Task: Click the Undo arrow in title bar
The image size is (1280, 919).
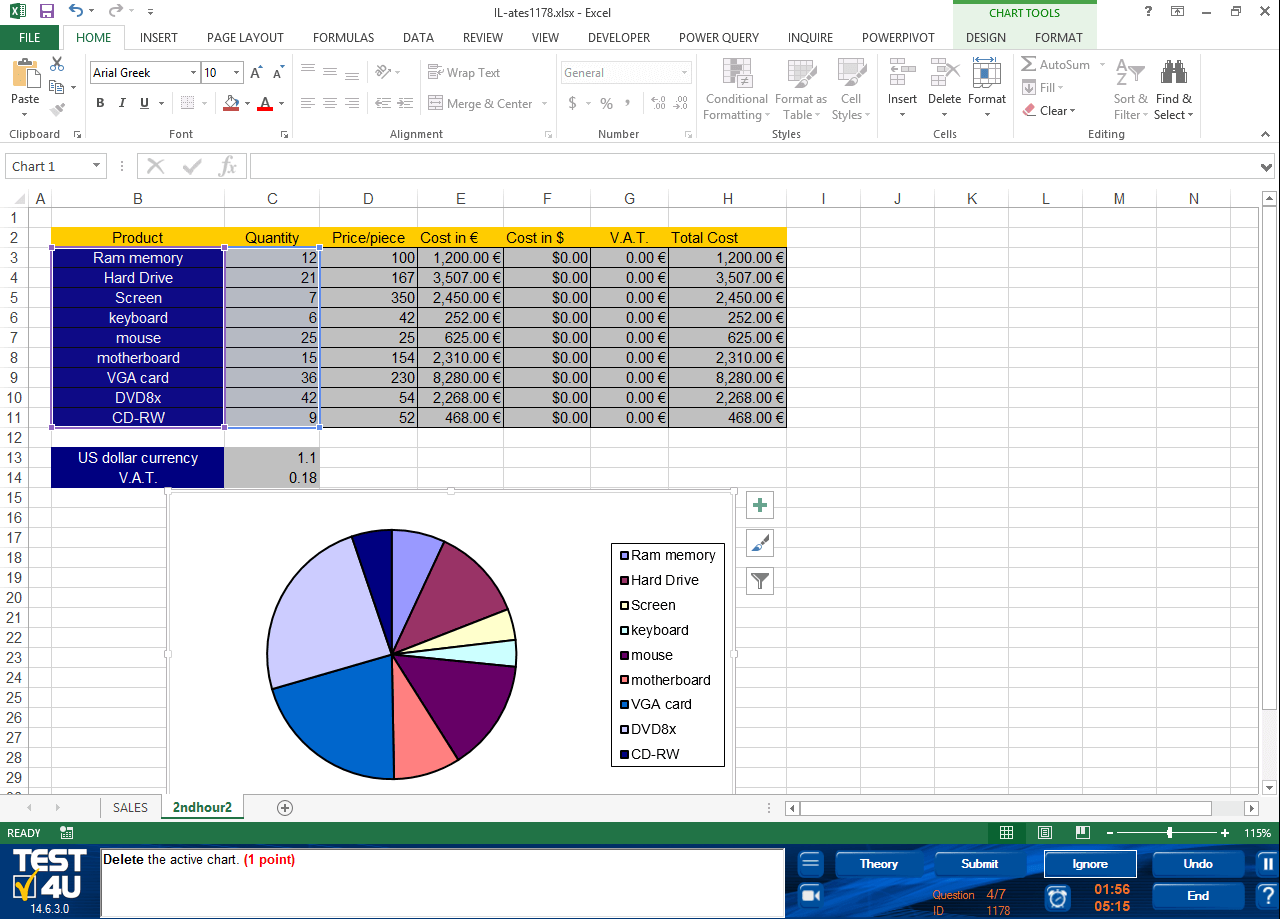Action: 76,12
